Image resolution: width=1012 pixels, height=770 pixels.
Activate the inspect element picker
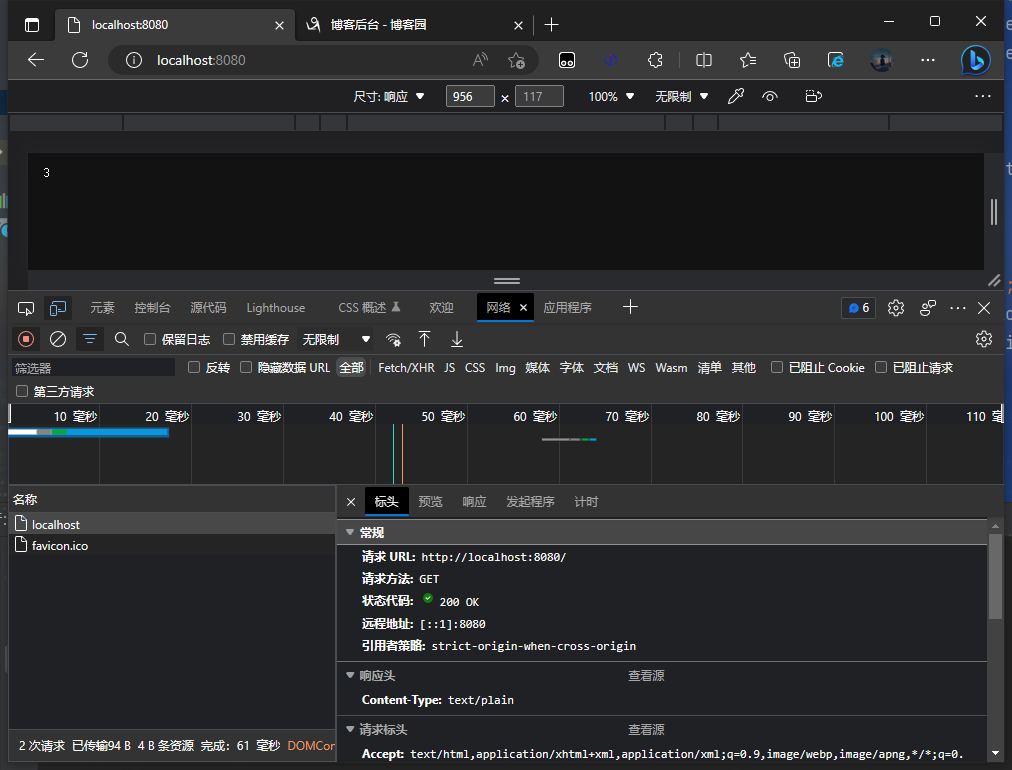[27, 308]
